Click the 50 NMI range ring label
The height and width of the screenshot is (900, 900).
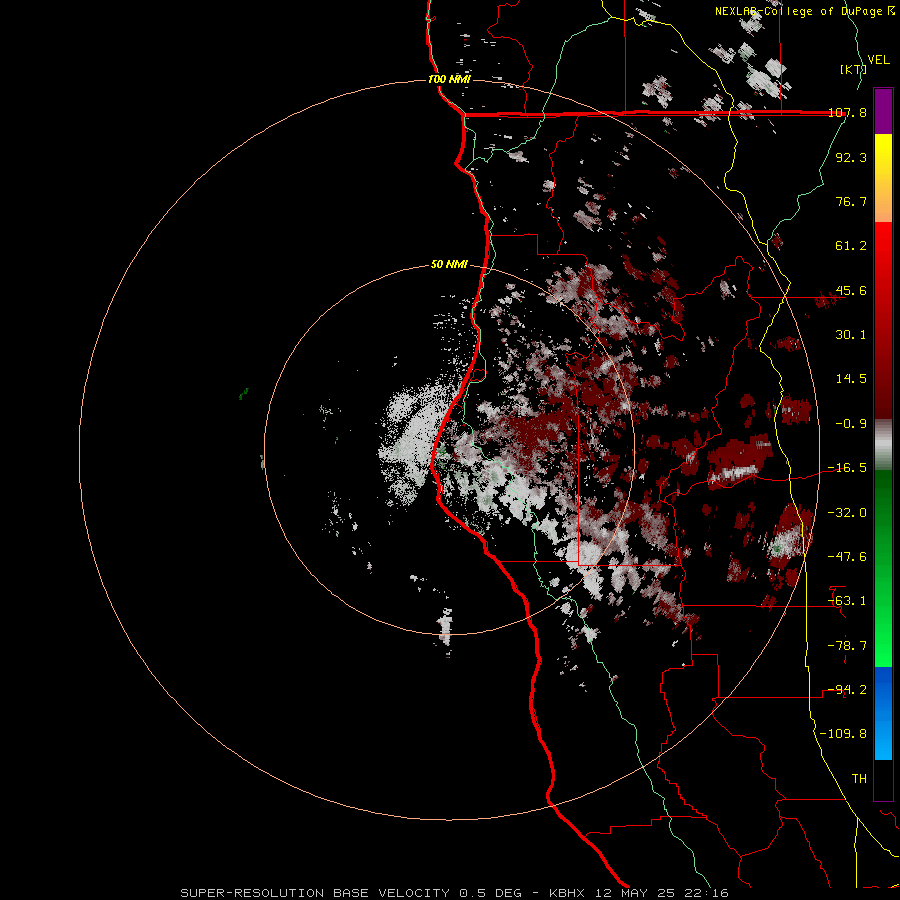(449, 265)
